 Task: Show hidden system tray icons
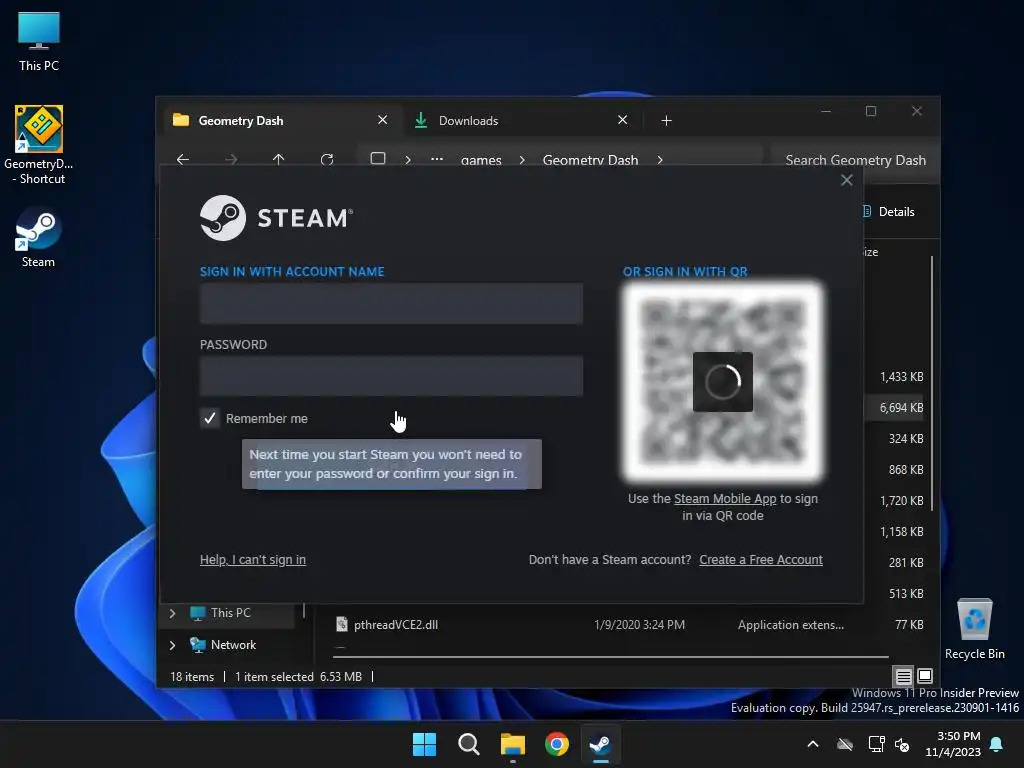[813, 744]
